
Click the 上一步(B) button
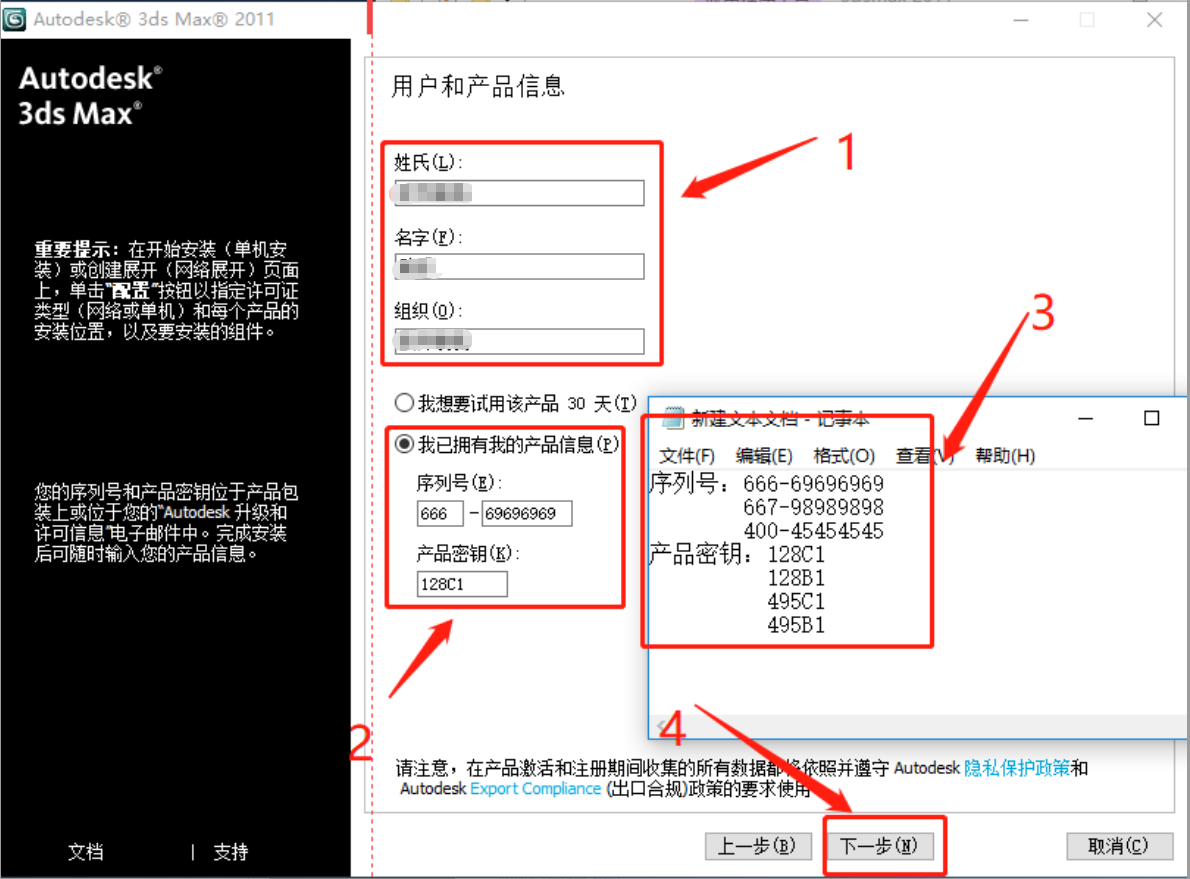click(x=758, y=846)
